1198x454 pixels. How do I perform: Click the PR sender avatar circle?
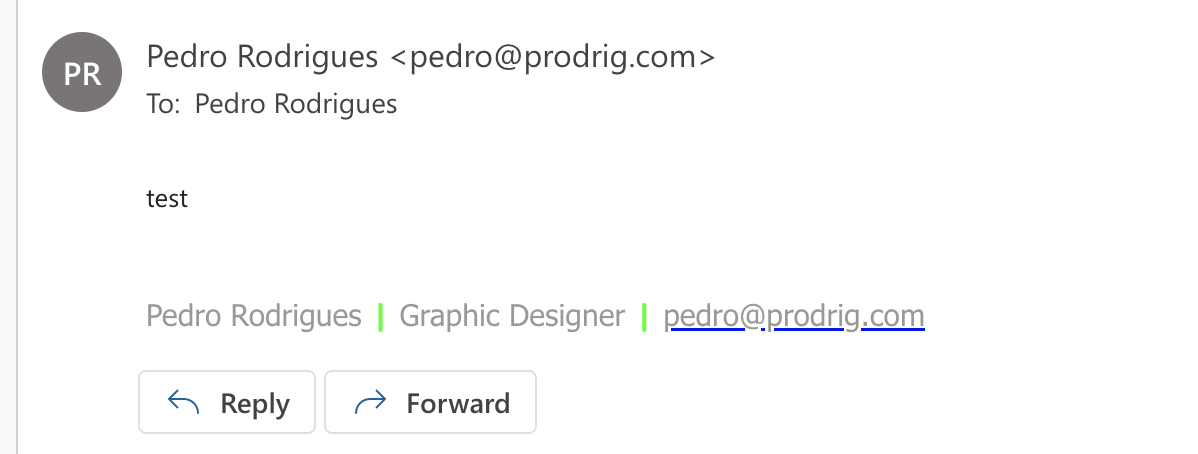click(82, 72)
